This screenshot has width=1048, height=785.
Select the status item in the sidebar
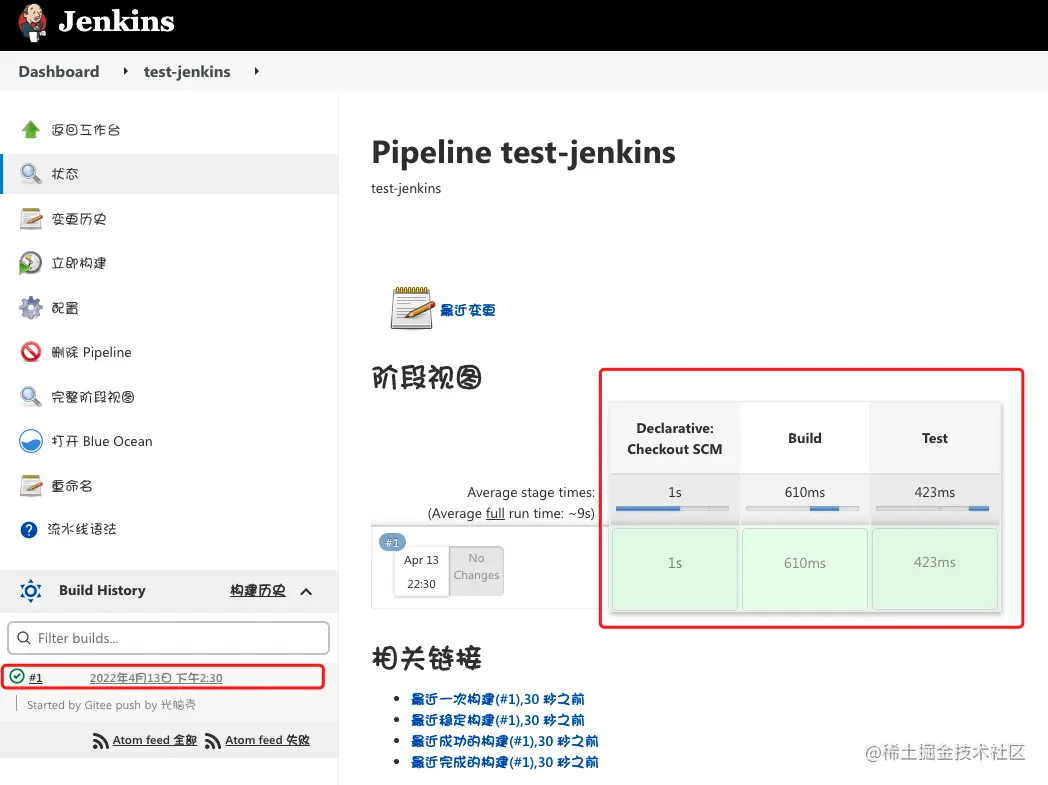pyautogui.click(x=65, y=174)
